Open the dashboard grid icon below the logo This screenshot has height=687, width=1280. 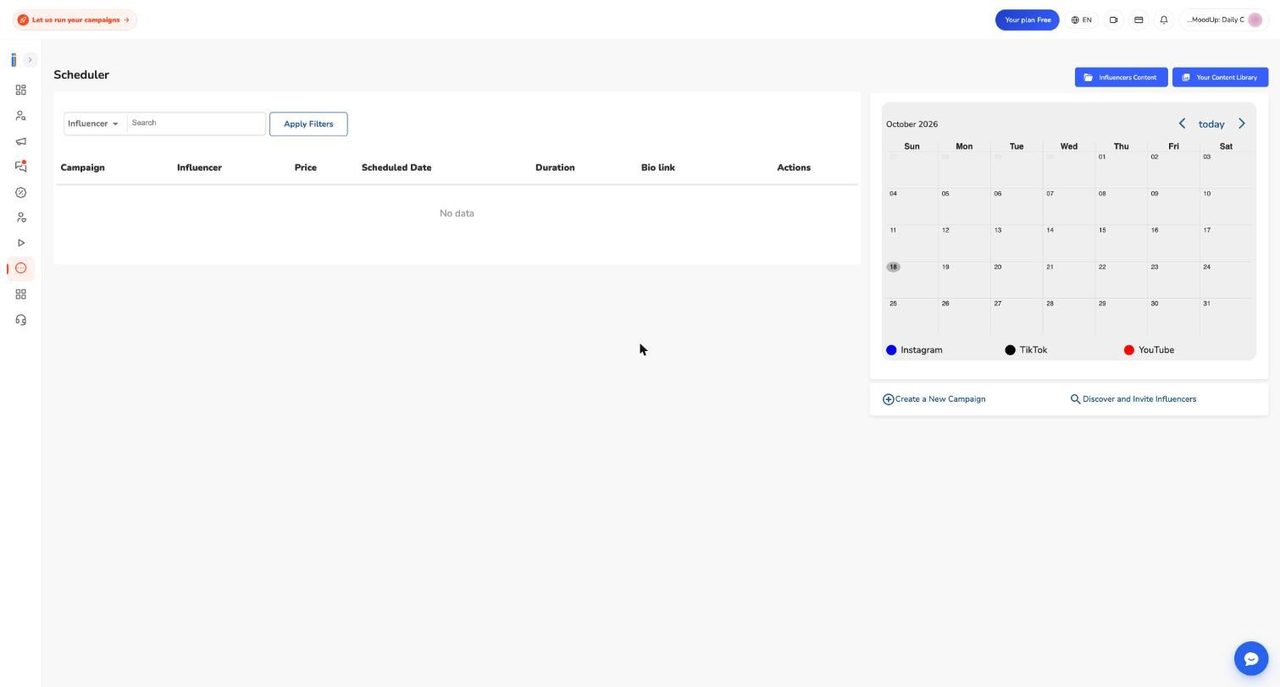21,90
